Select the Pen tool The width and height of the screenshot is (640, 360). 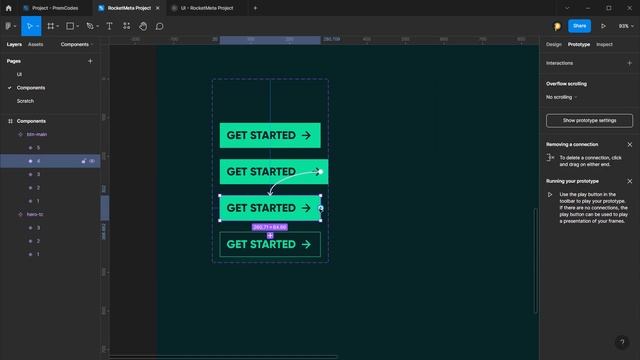tap(90, 26)
